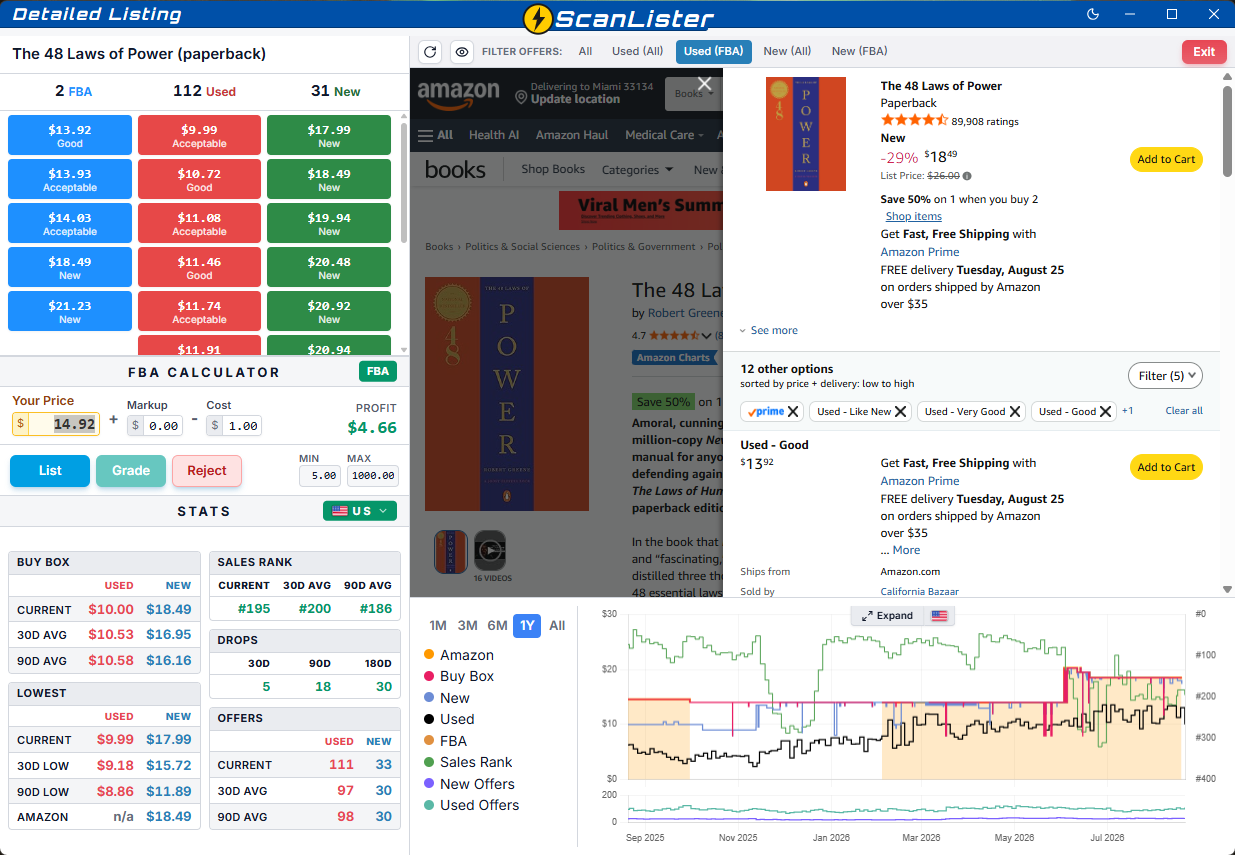Viewport: 1235px width, 855px height.
Task: Expand the price history chart
Action: click(887, 616)
